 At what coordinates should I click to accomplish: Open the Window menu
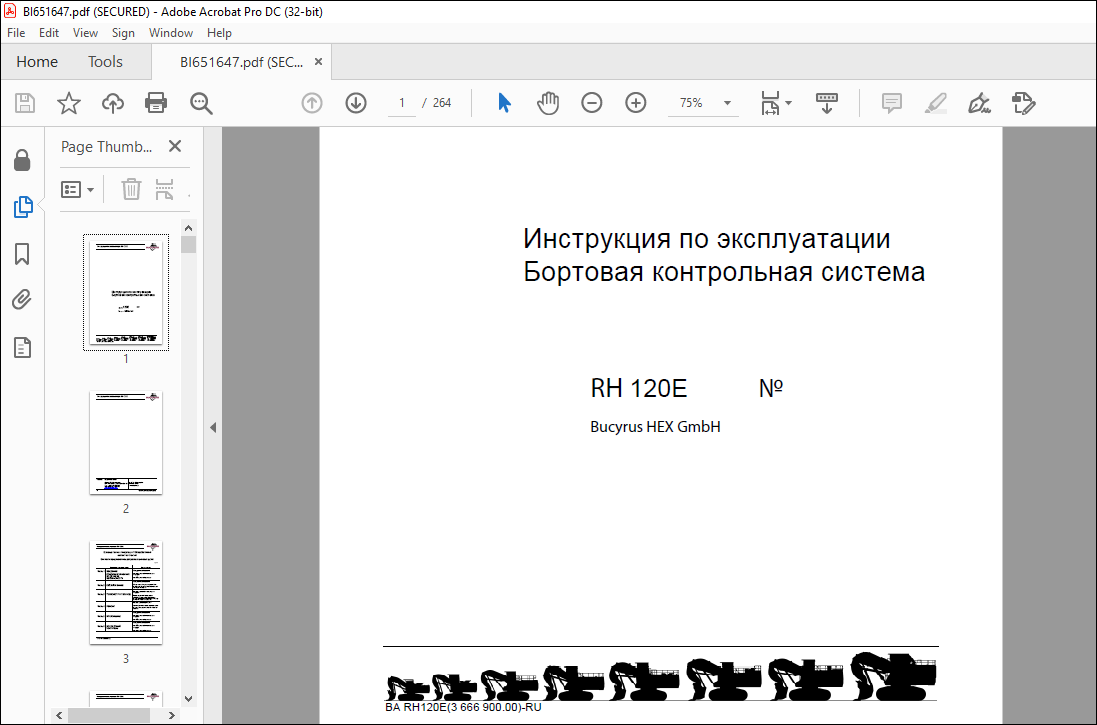(171, 33)
